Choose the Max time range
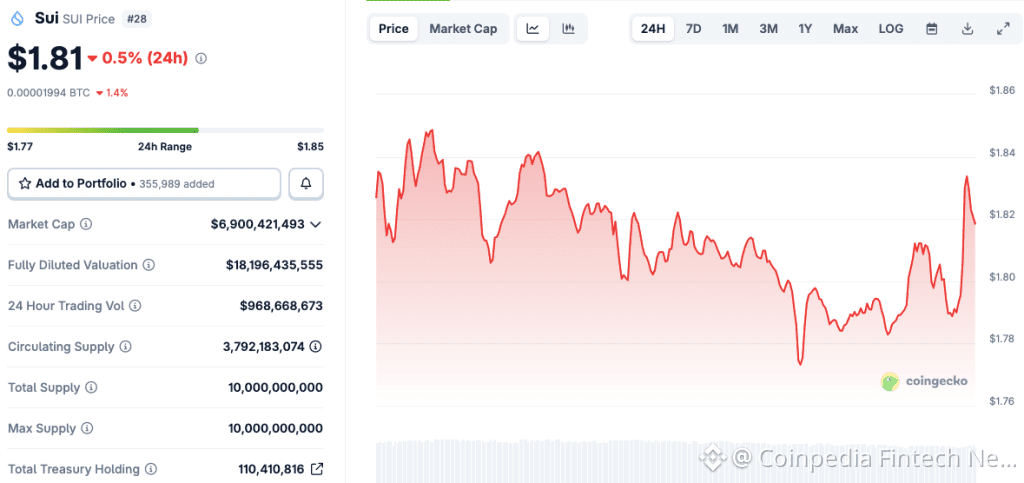Image resolution: width=1024 pixels, height=483 pixels. click(845, 29)
